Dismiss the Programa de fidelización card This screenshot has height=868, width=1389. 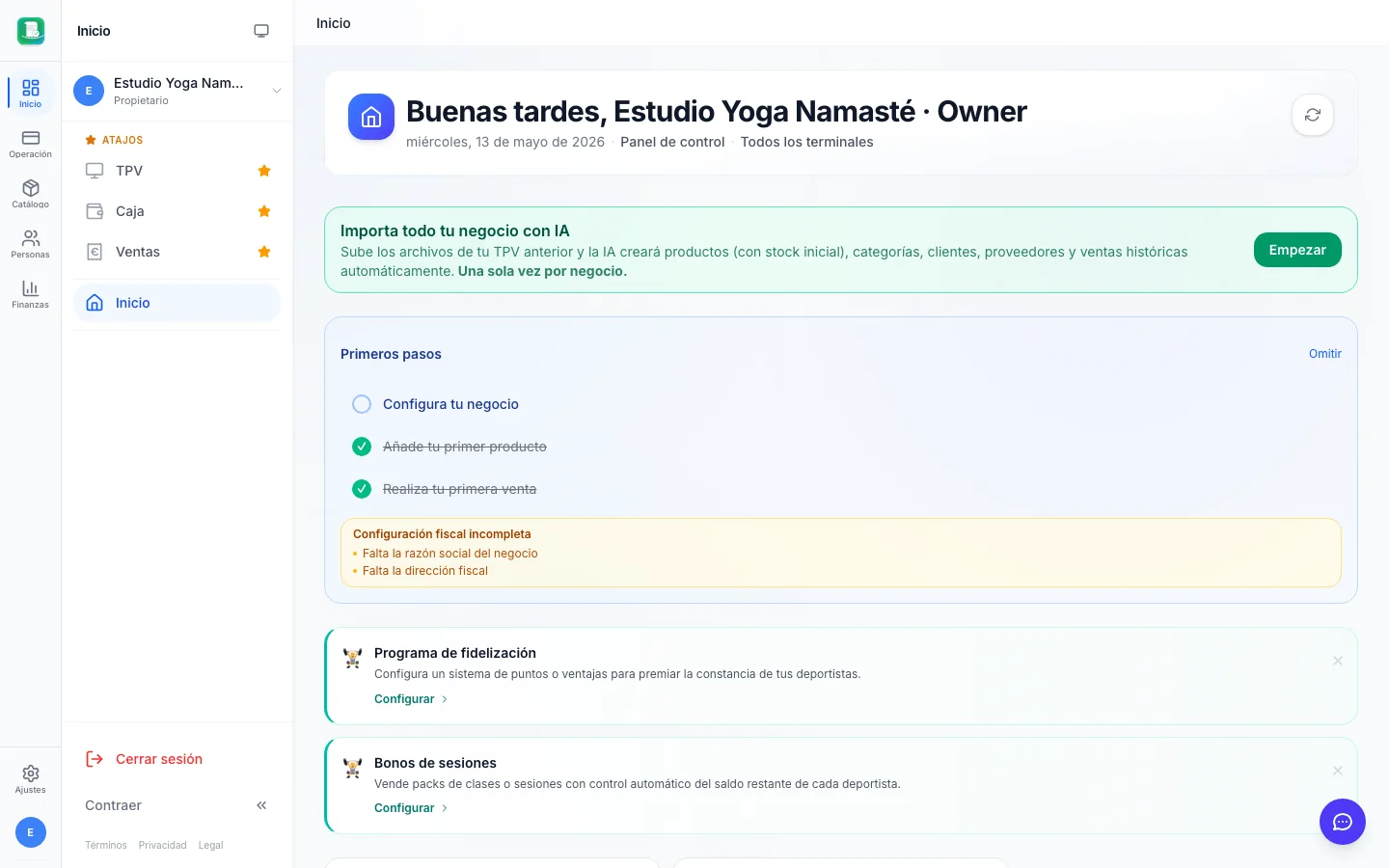pyautogui.click(x=1338, y=661)
